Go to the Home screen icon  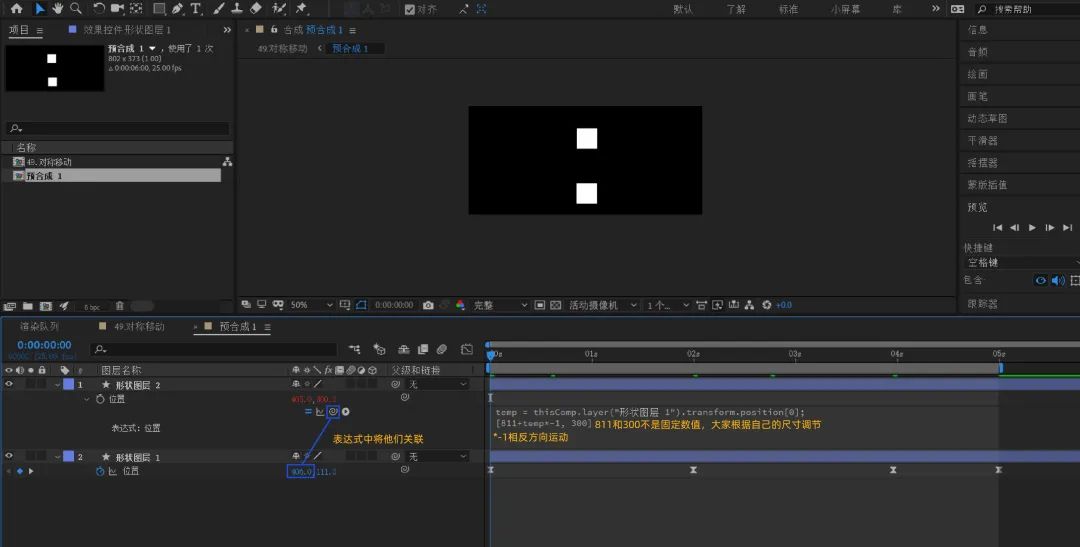tap(17, 9)
